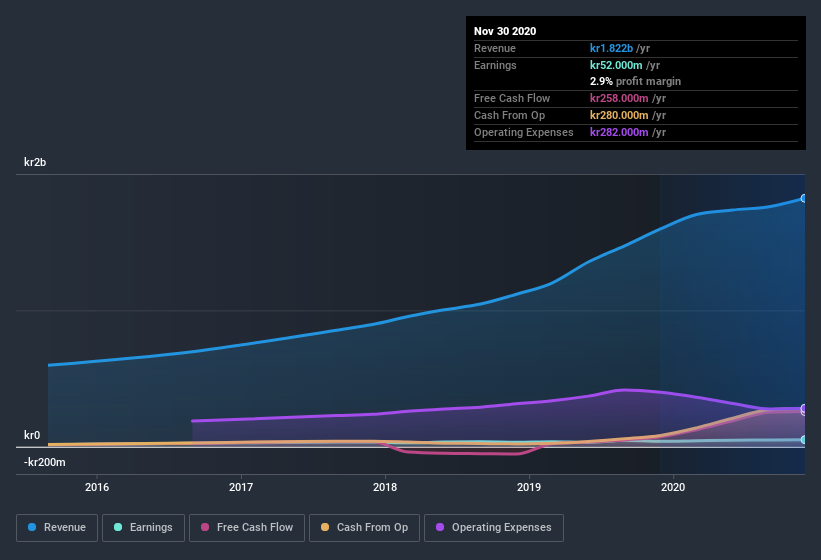The height and width of the screenshot is (560, 821).
Task: Click the kr1.822b revenue value
Action: (x=611, y=48)
